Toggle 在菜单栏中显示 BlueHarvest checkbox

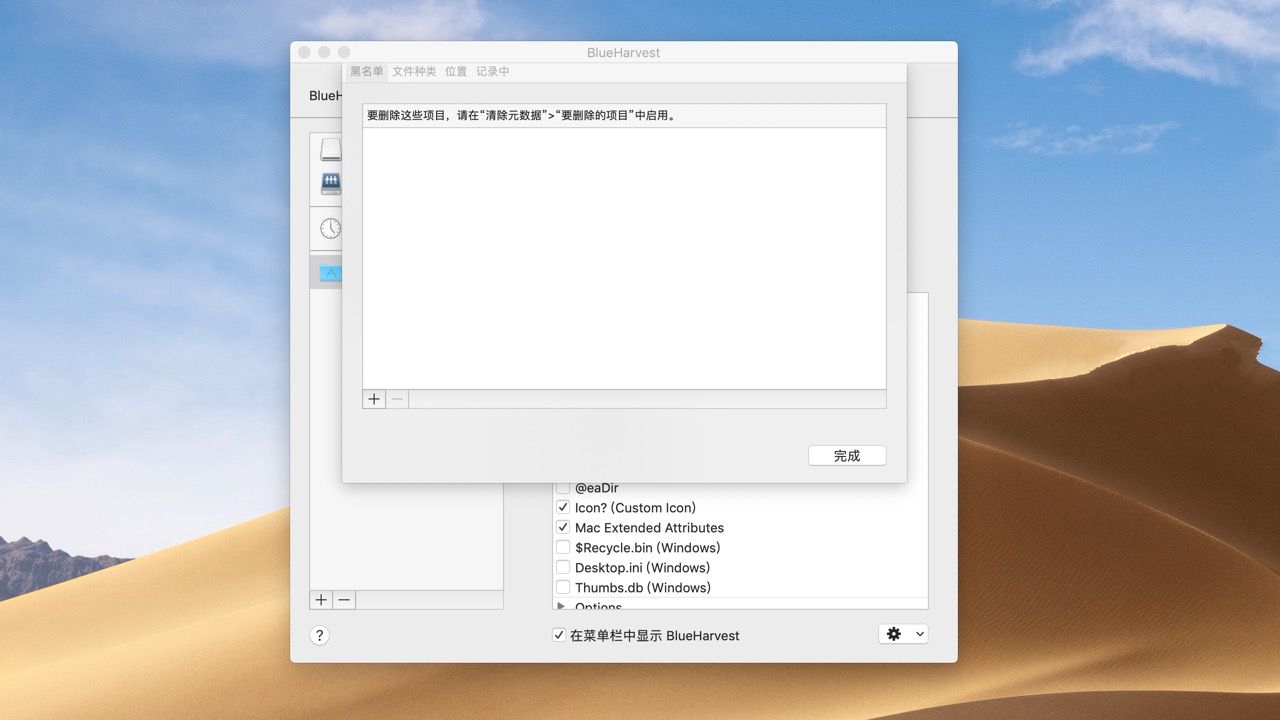(x=559, y=635)
